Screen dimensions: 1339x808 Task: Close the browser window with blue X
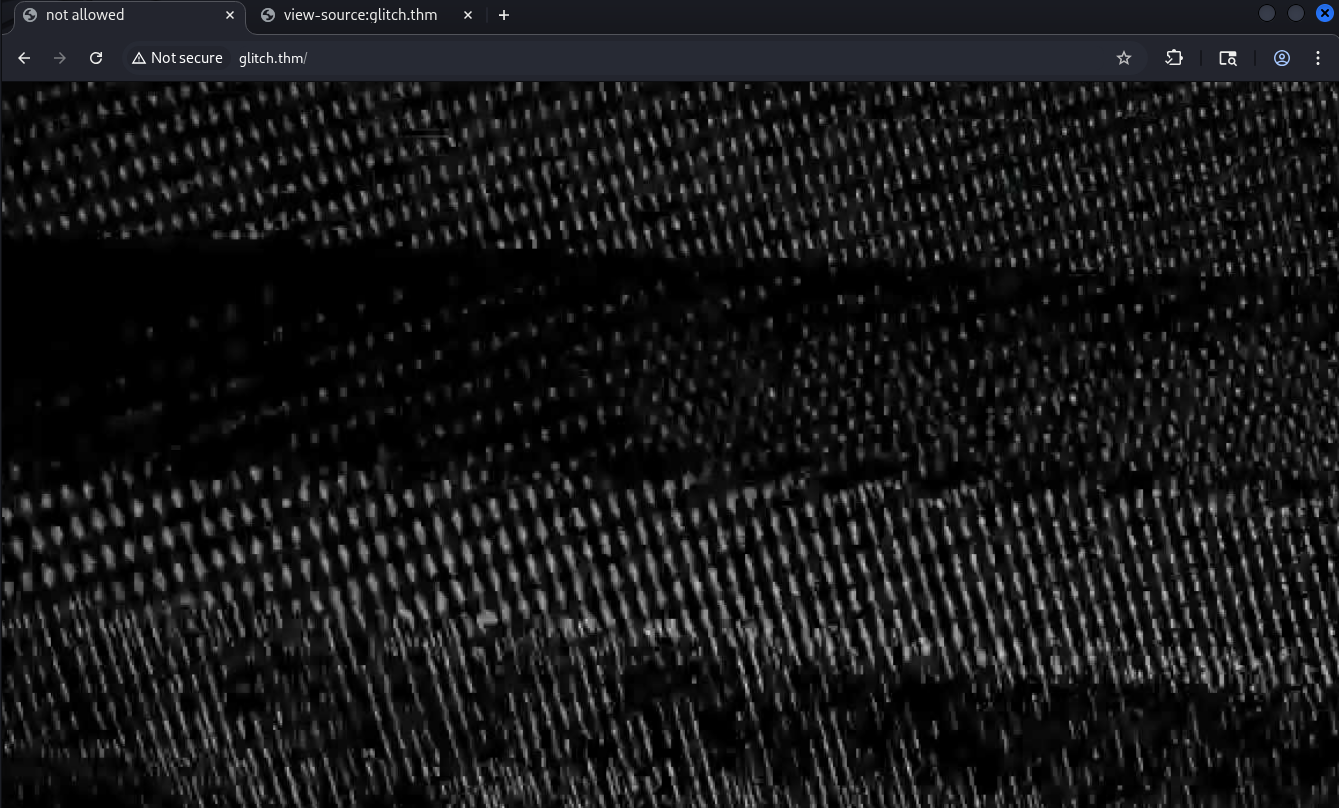[1324, 13]
